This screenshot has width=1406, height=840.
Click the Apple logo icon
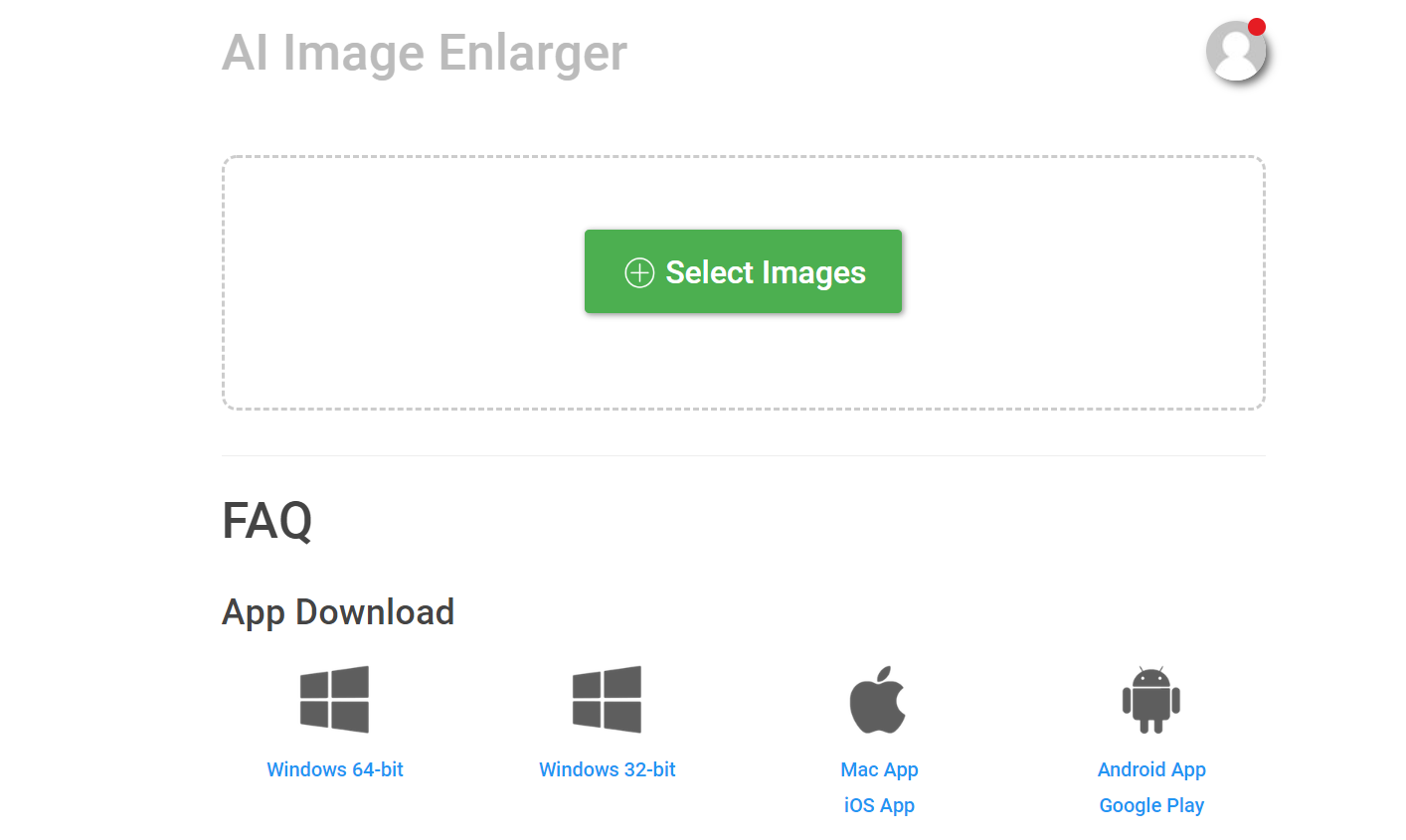pyautogui.click(x=879, y=700)
